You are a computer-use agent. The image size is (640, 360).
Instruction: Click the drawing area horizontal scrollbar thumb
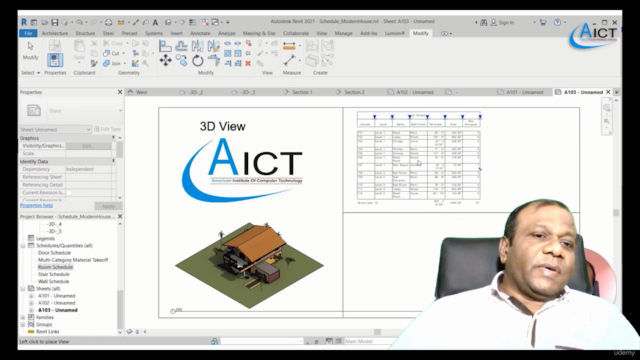tap(378, 332)
